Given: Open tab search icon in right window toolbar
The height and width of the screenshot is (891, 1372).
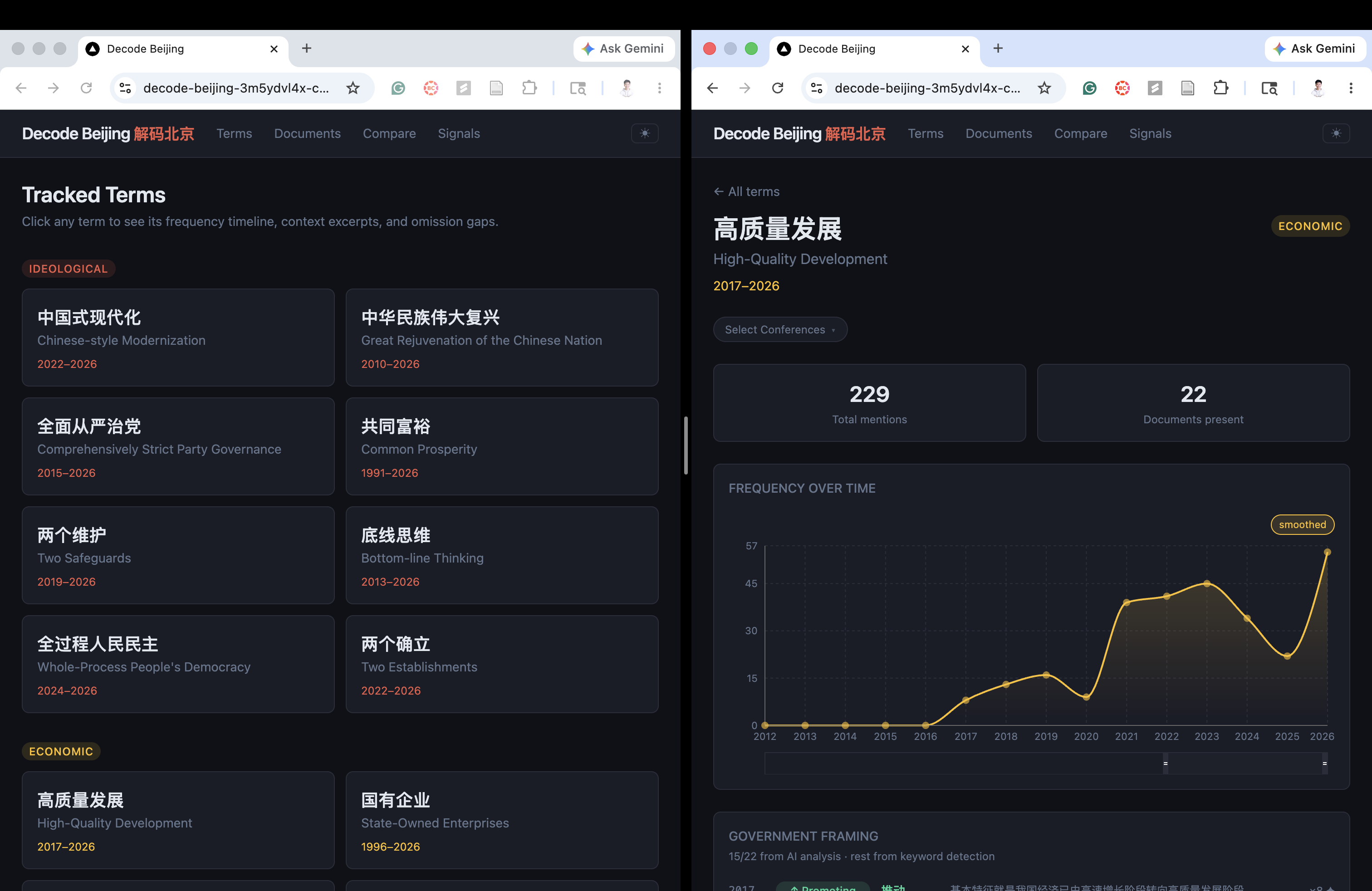Looking at the screenshot, I should pyautogui.click(x=1269, y=88).
